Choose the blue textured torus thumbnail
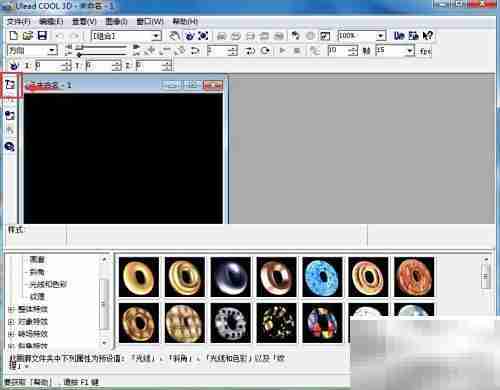The width and height of the screenshot is (500, 390). (x=322, y=276)
